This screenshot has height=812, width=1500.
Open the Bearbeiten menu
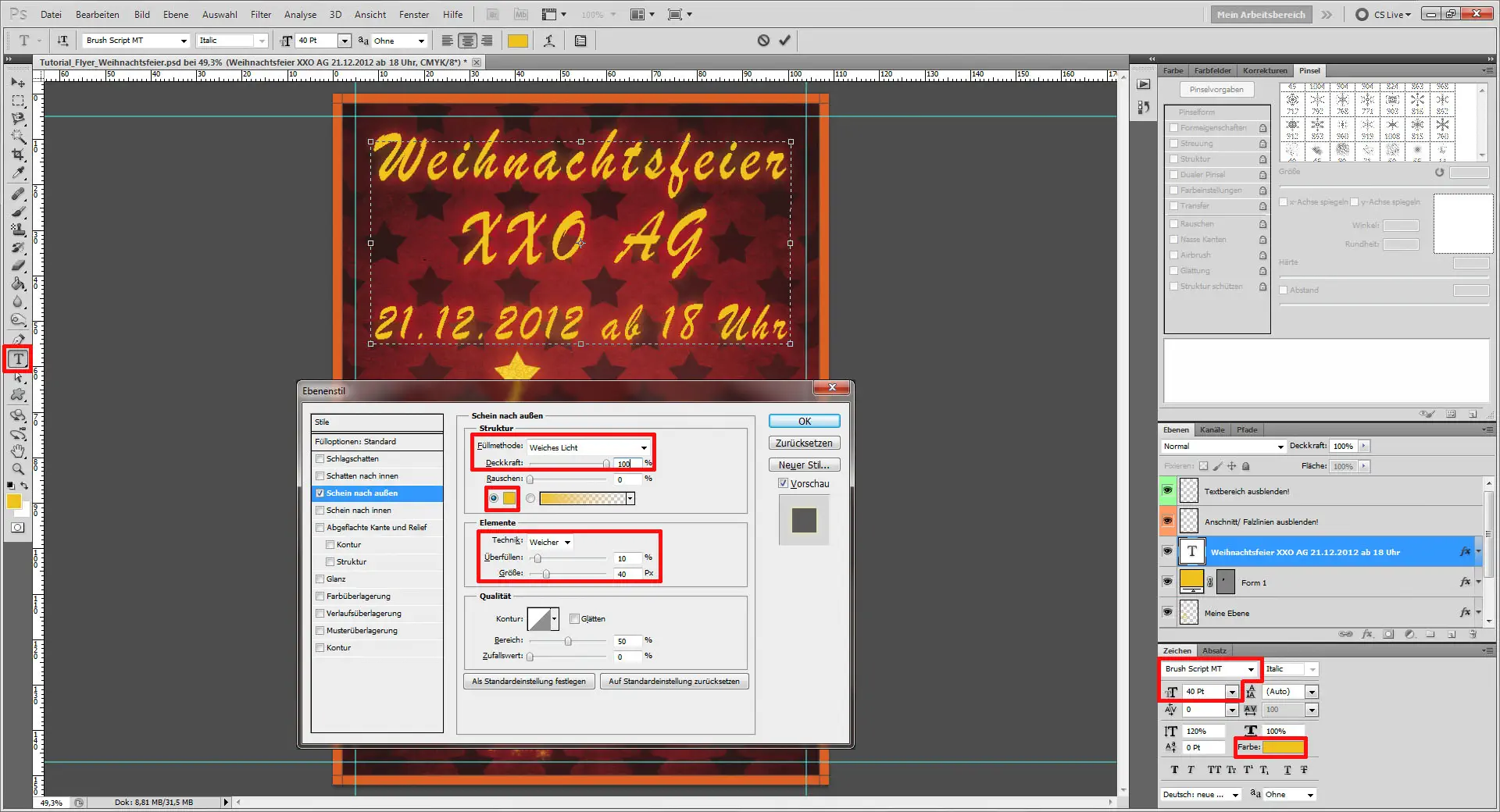[x=98, y=14]
